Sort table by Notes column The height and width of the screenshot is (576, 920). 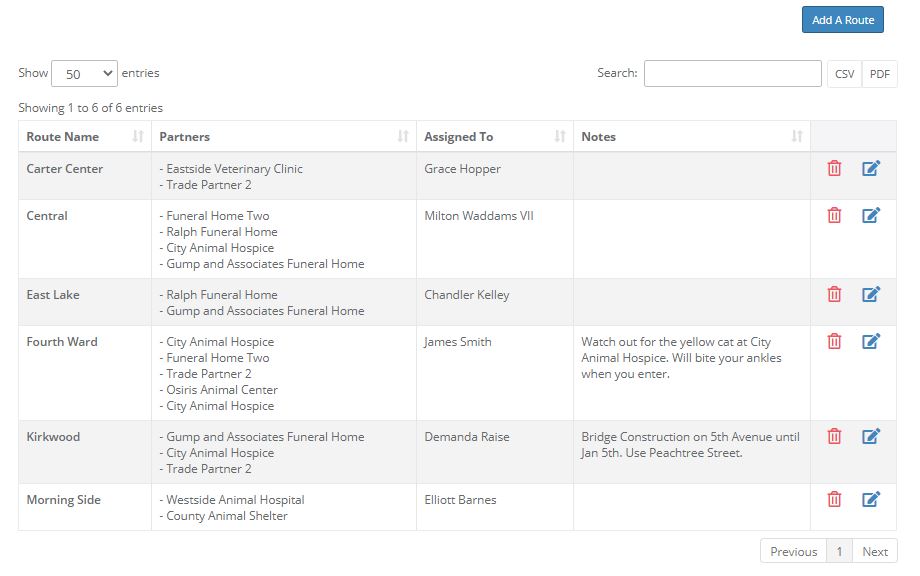tap(691, 136)
